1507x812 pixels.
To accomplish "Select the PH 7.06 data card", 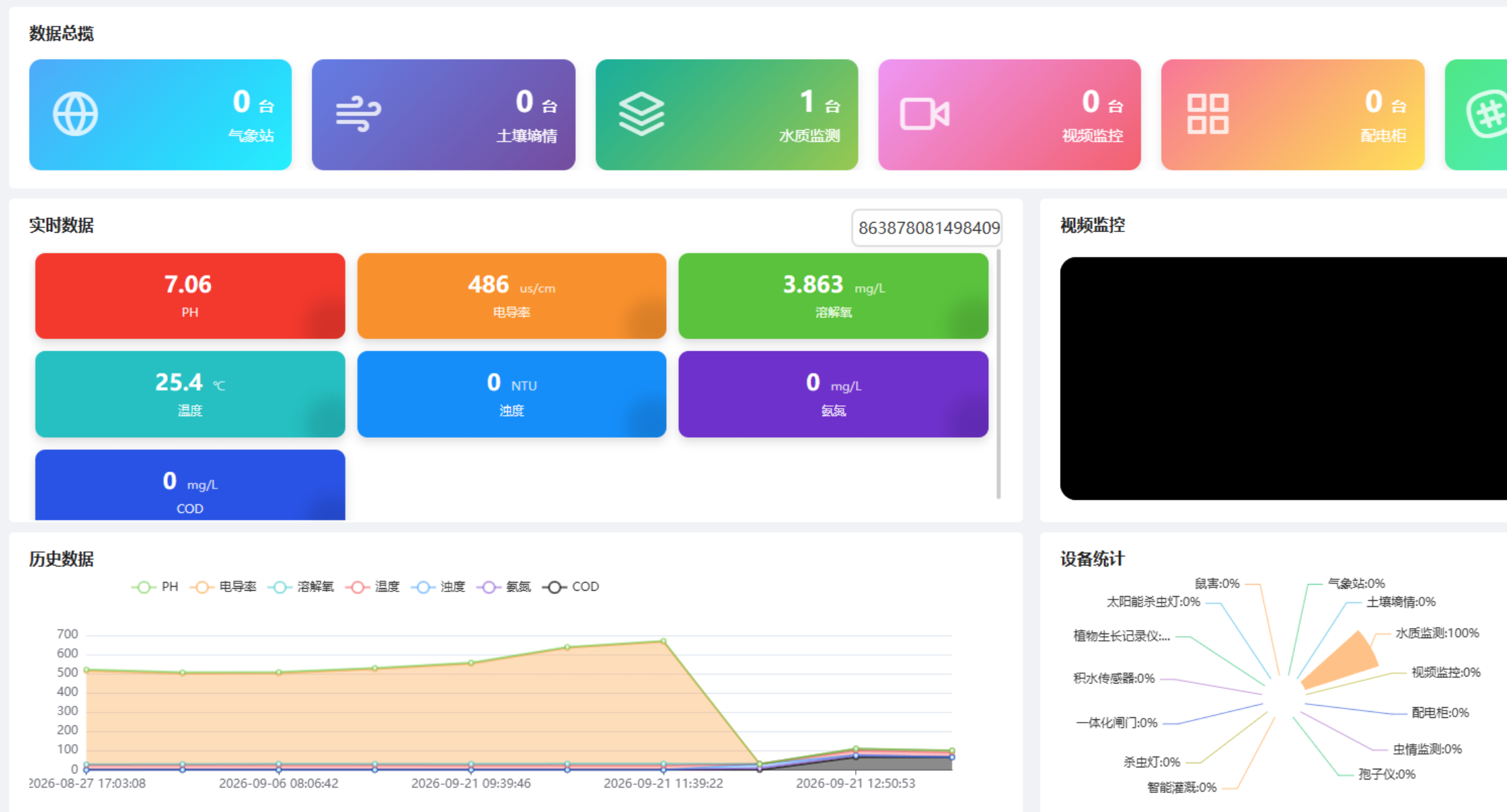I will point(190,296).
